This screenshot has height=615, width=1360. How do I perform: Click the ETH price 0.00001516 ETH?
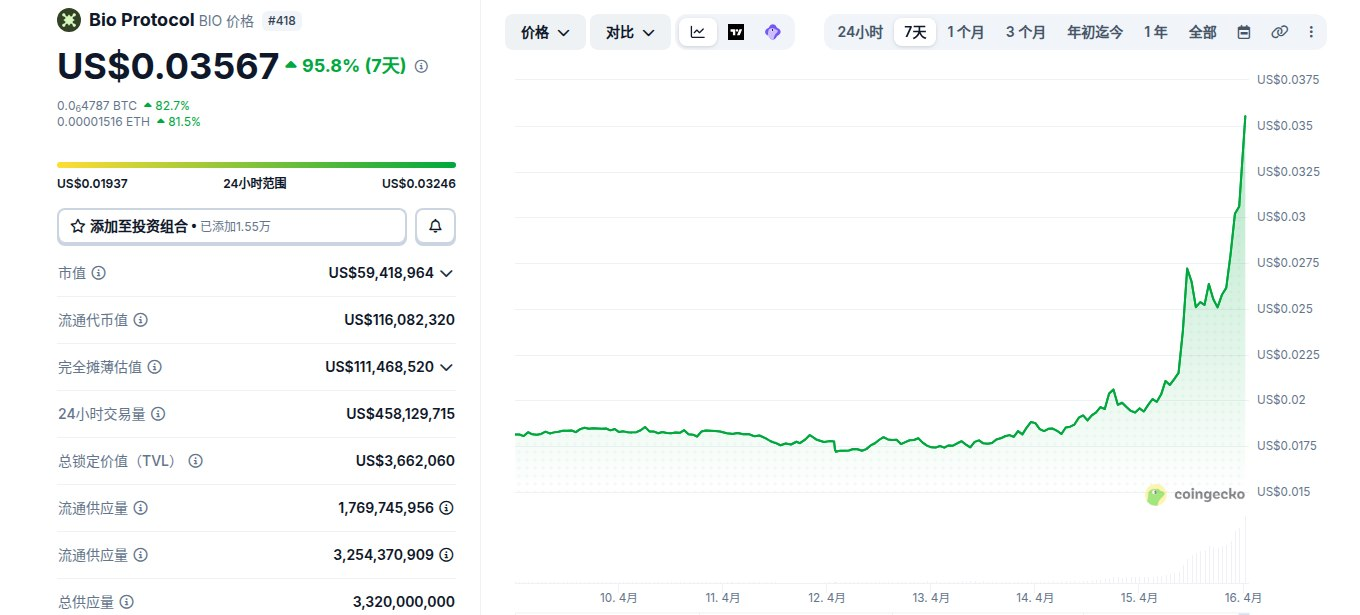point(104,122)
